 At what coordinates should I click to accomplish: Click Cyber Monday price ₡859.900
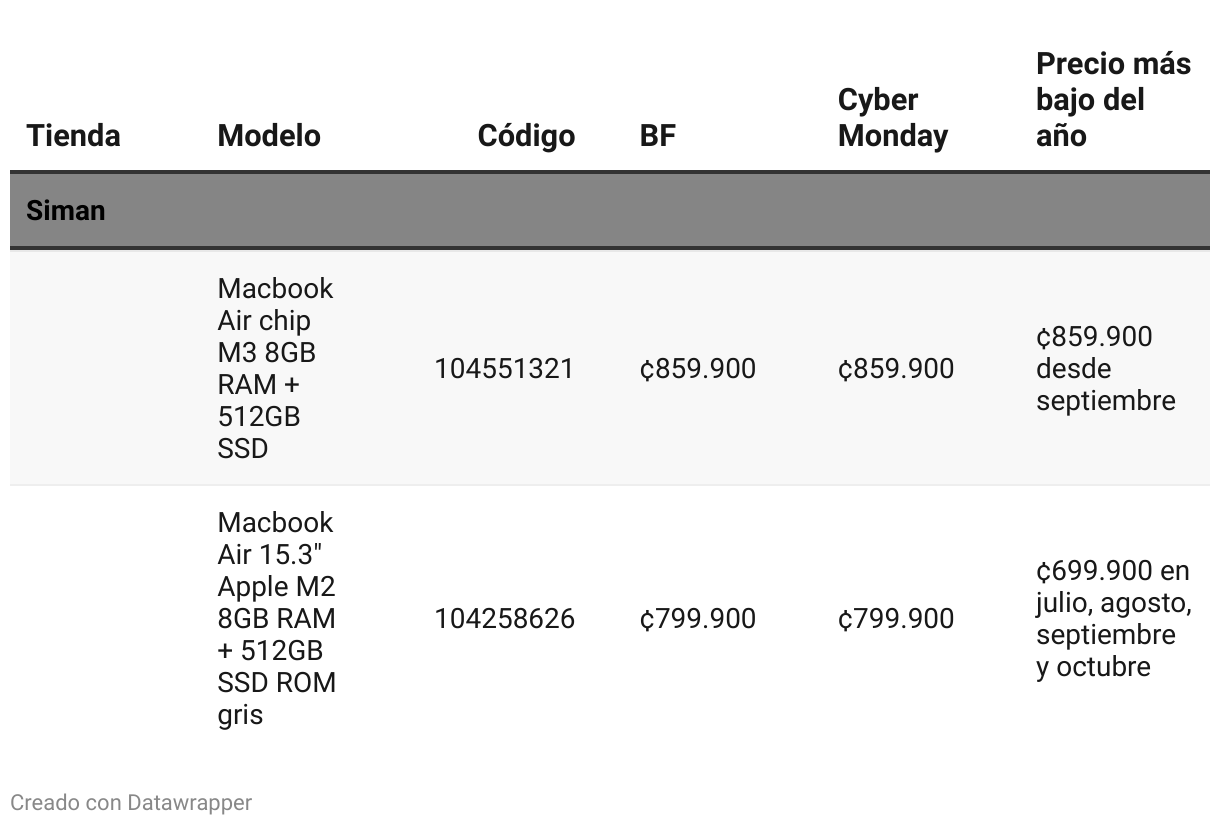click(x=895, y=369)
